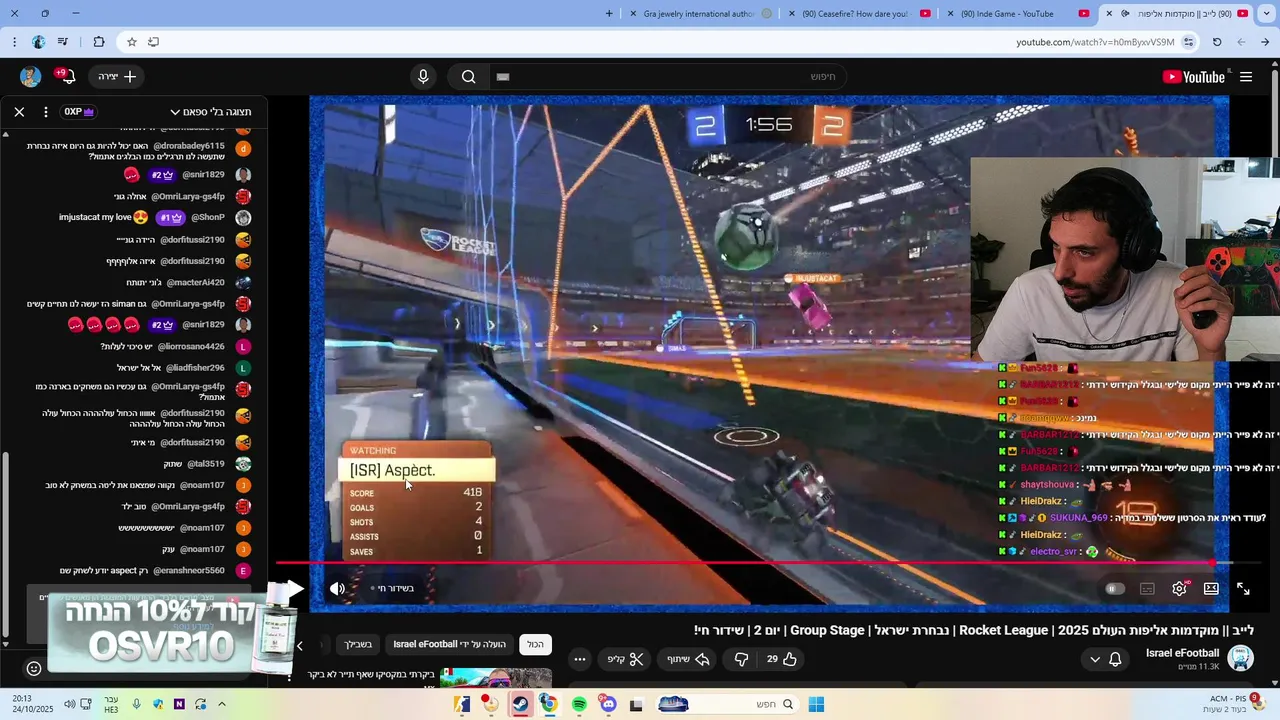
Task: Toggle channel notification bell for Israel eFootball
Action: point(1115,659)
